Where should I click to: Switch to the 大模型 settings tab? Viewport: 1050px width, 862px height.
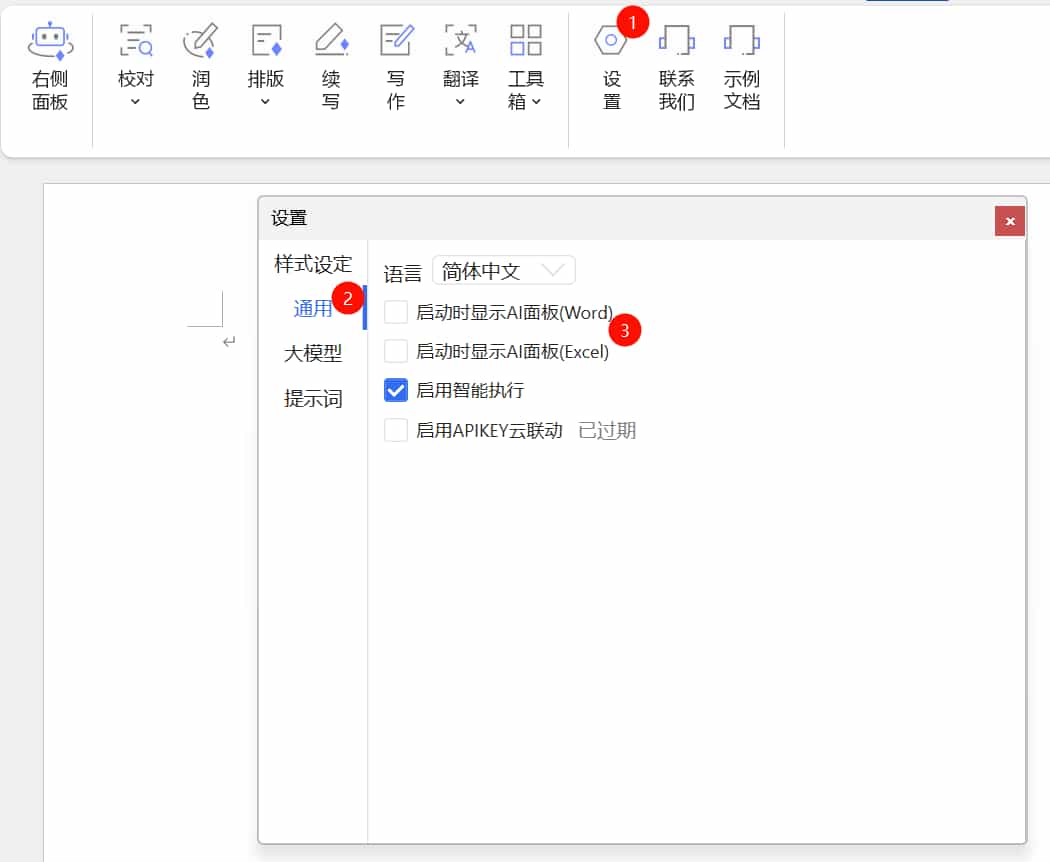point(313,353)
